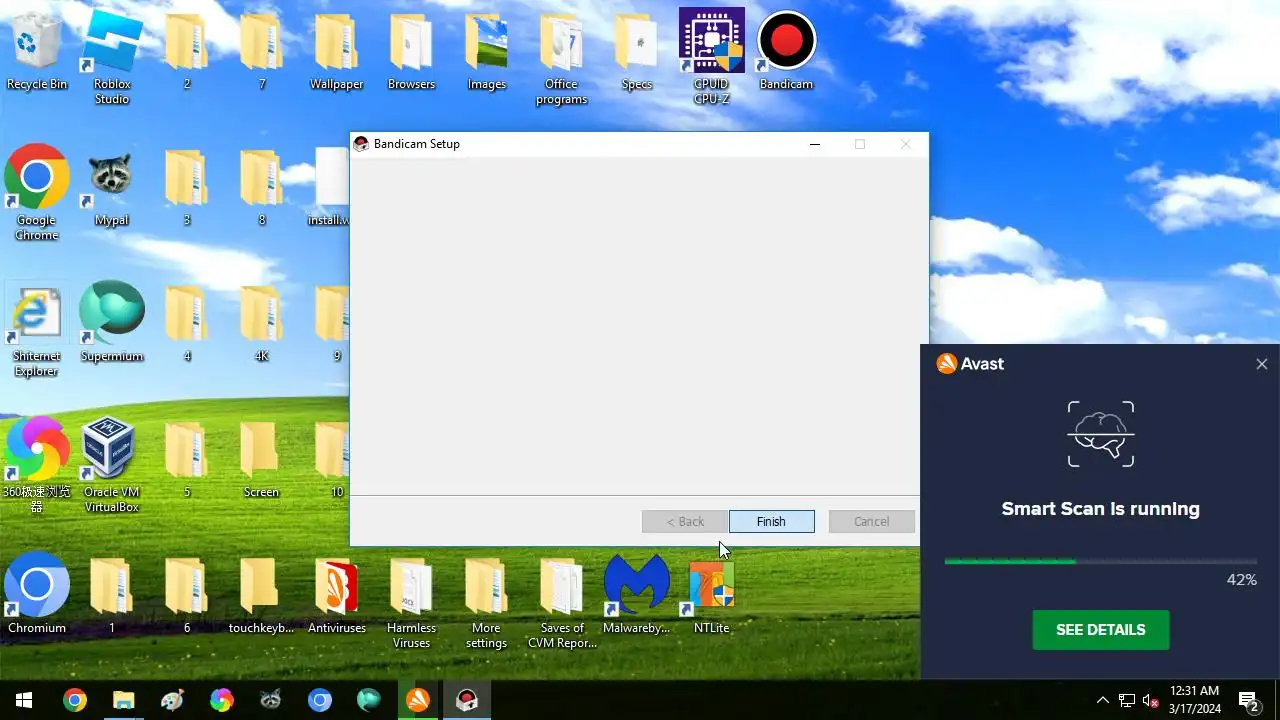Minimize the Bandicam Setup window
This screenshot has width=1280, height=720.
tap(815, 144)
